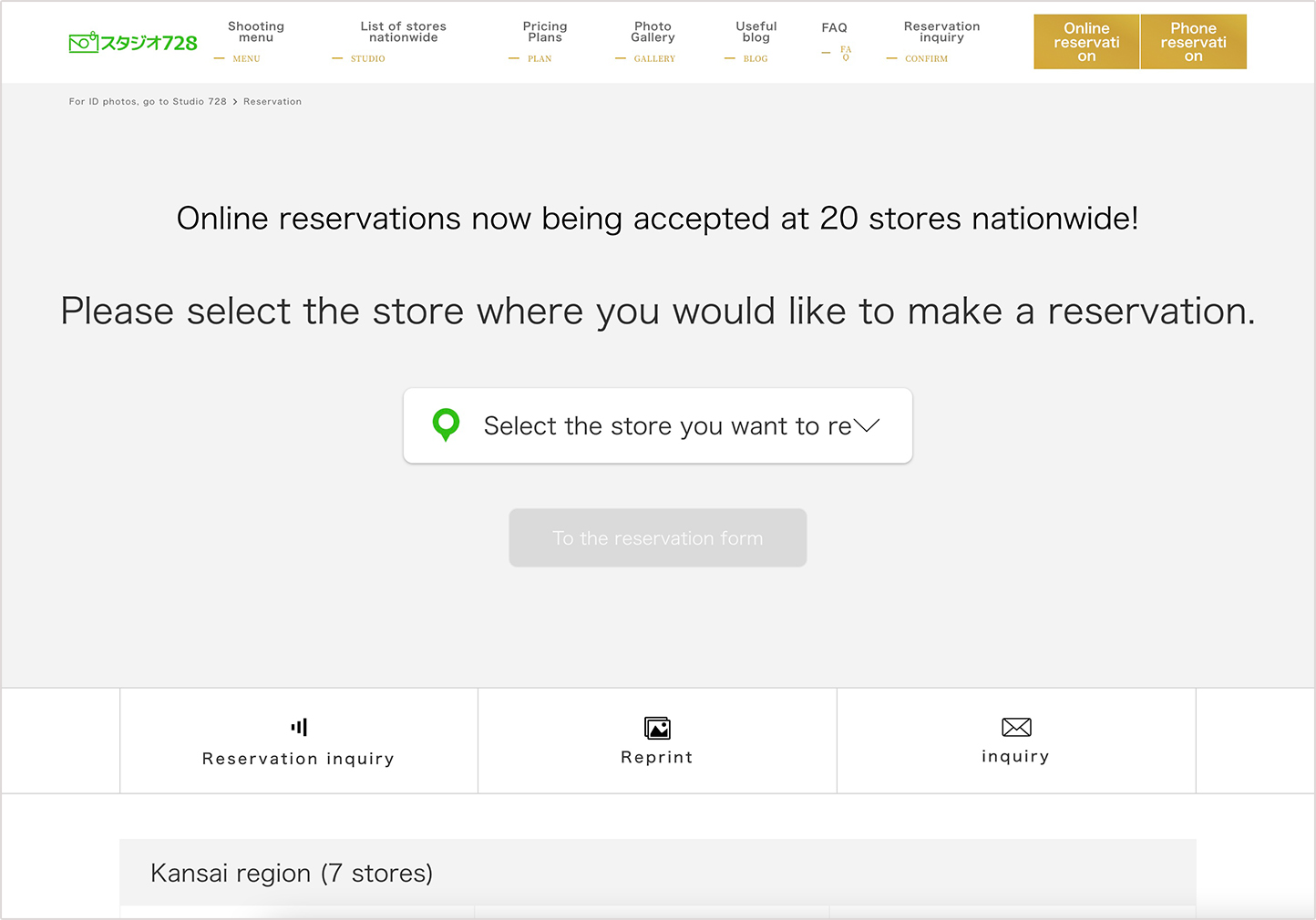Follow the Reservation breadcrumb link
This screenshot has width=1316, height=920.
[272, 101]
